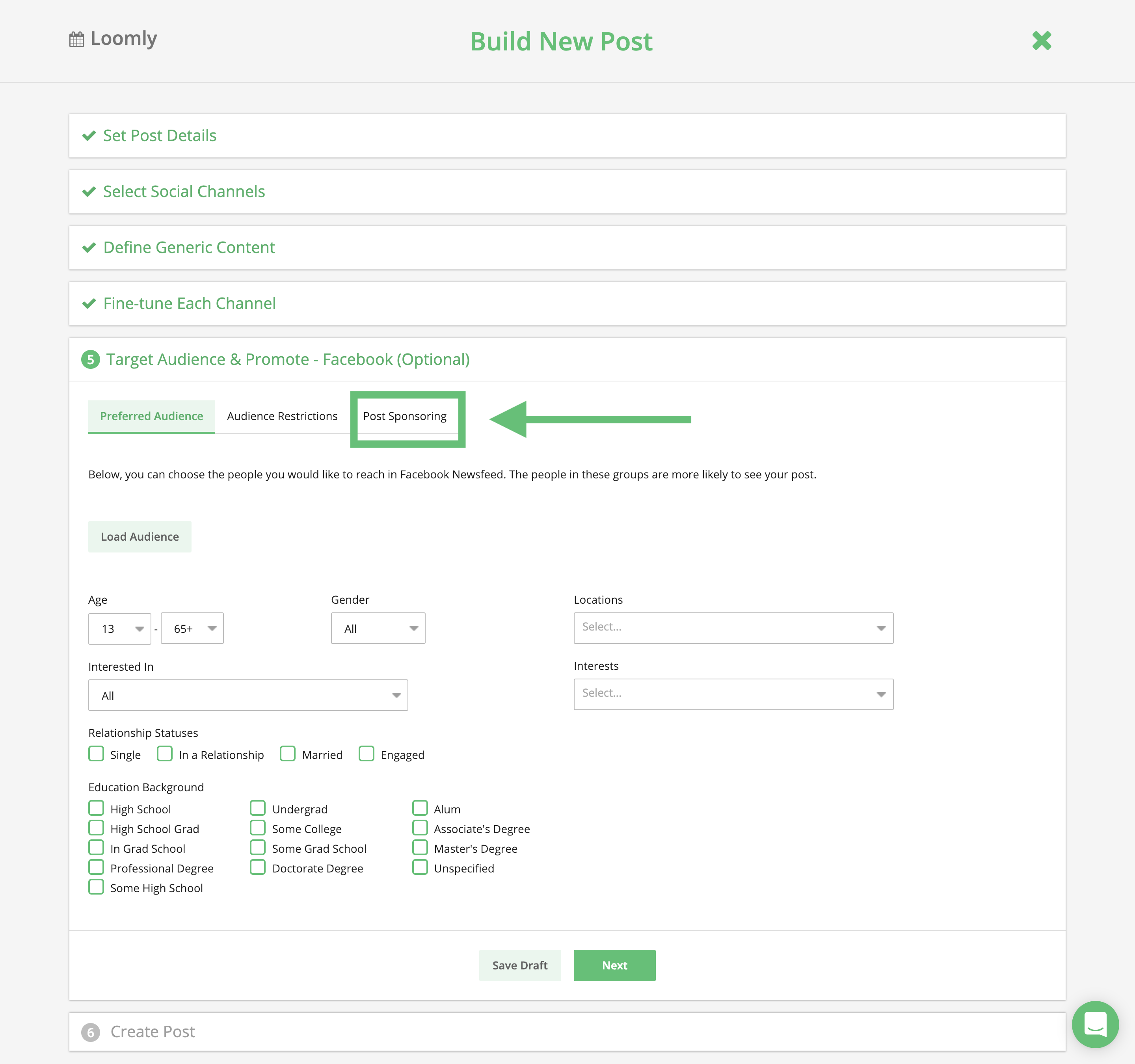Expand the Fine-tune Each Channel section
1135x1064 pixels.
[567, 304]
